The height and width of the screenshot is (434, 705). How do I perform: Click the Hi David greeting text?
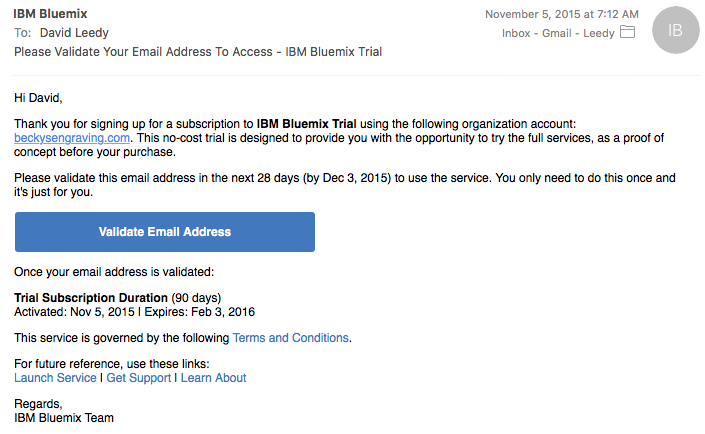point(38,98)
